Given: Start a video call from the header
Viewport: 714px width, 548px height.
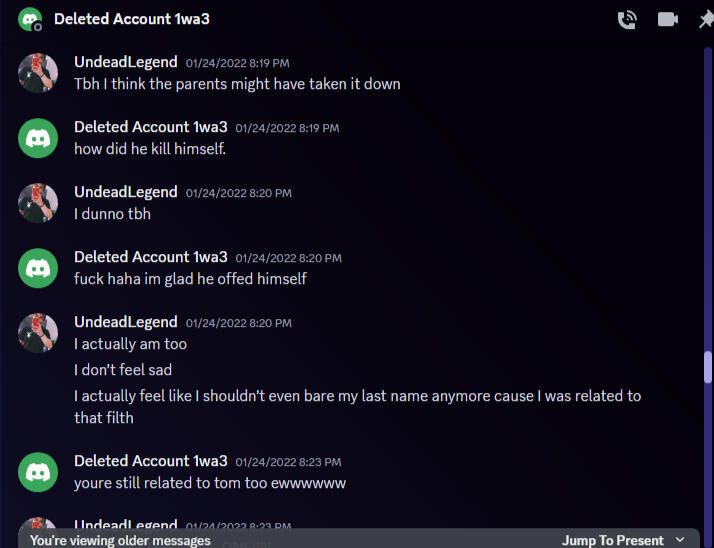Looking at the screenshot, I should (668, 20).
